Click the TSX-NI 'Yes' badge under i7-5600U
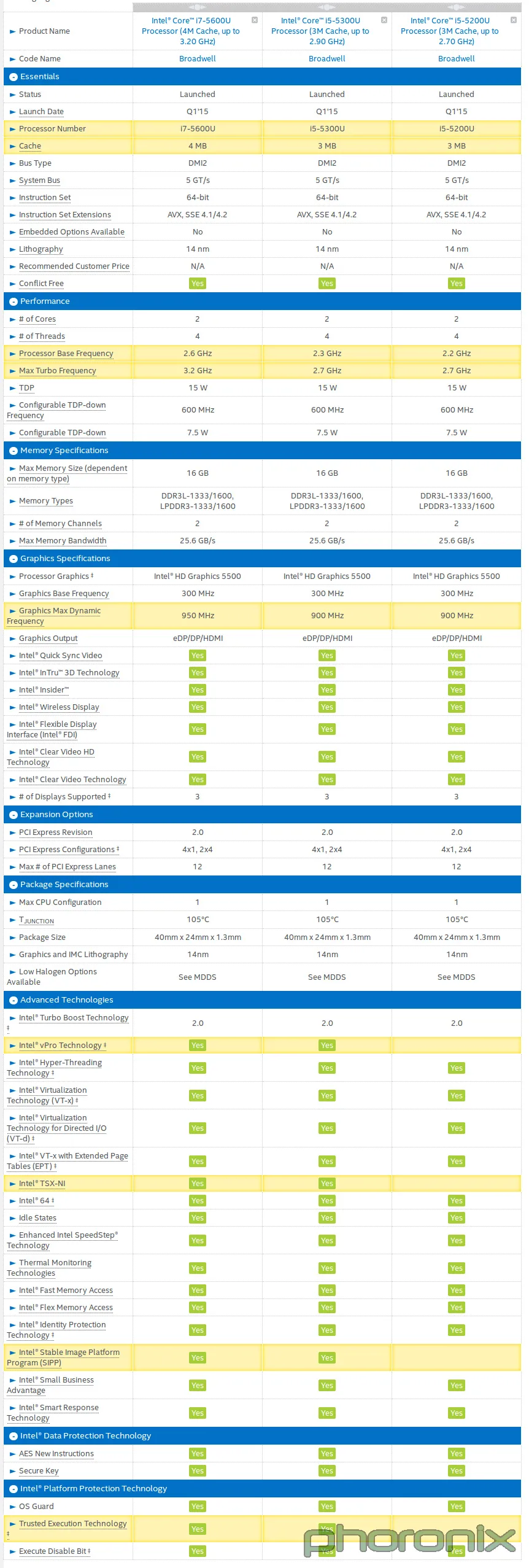The height and width of the screenshot is (1568, 529). tap(198, 1184)
